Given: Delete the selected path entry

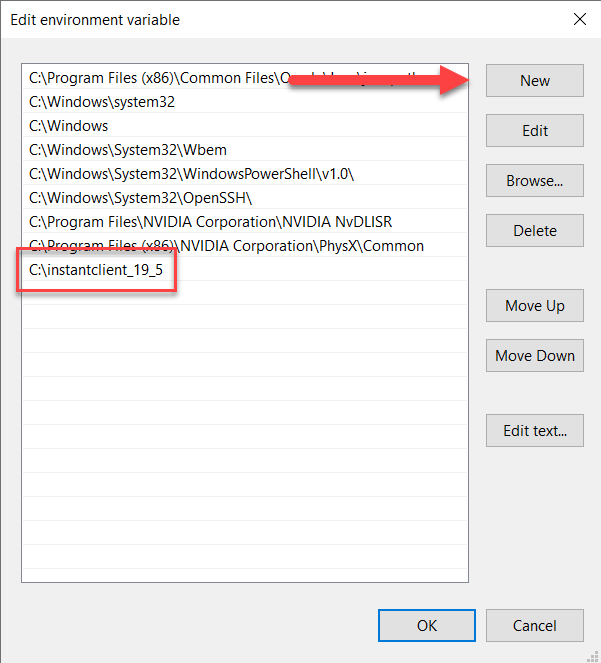Looking at the screenshot, I should click(534, 231).
